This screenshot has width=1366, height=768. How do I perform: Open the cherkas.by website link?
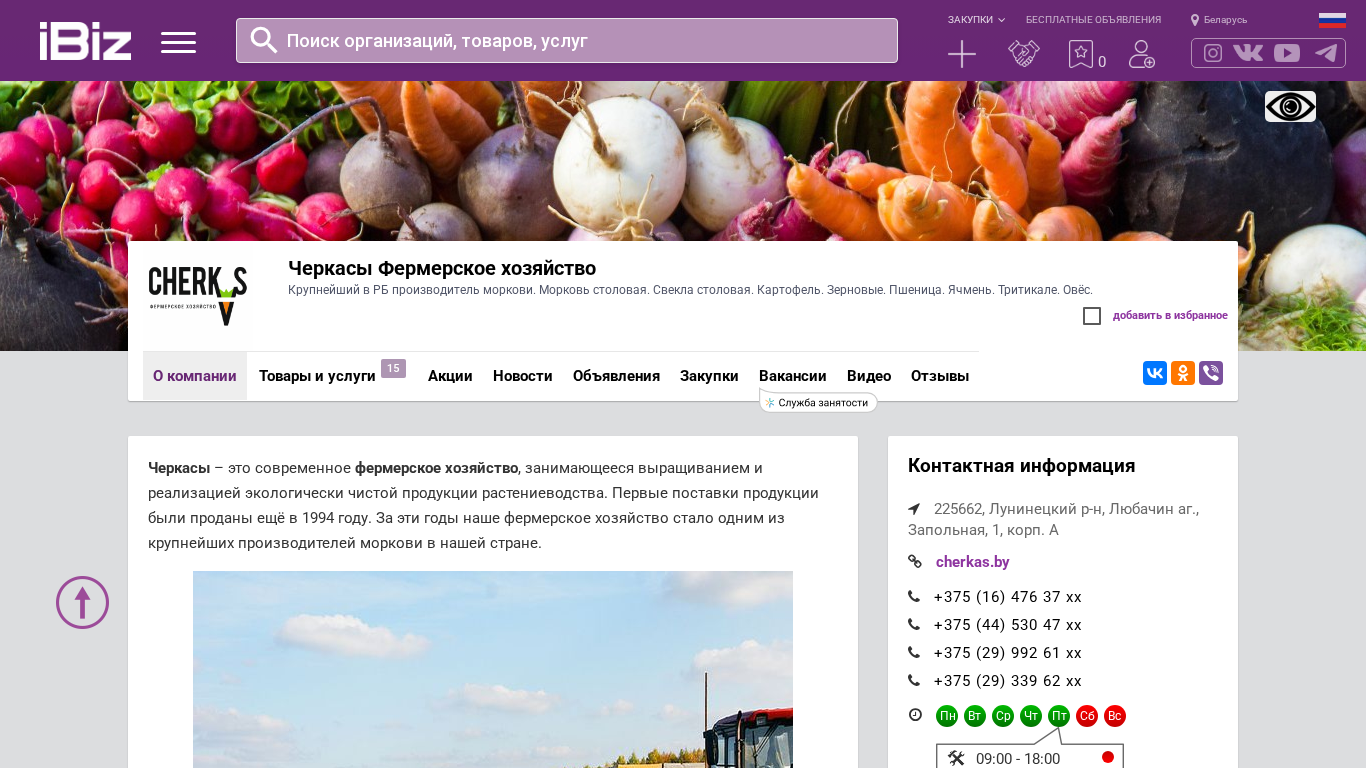coord(972,562)
